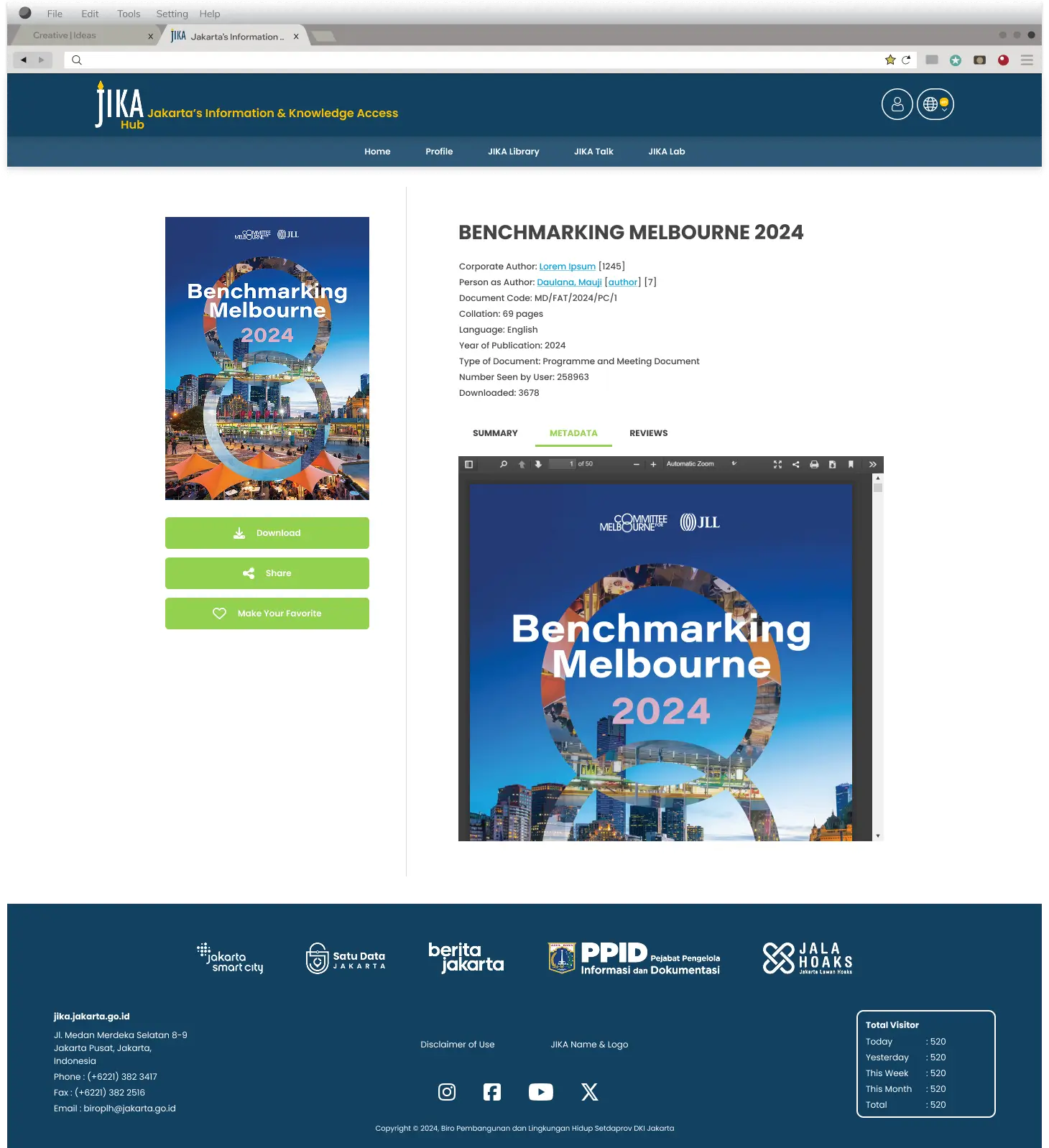Click Make Your Favorite button

coord(267,614)
